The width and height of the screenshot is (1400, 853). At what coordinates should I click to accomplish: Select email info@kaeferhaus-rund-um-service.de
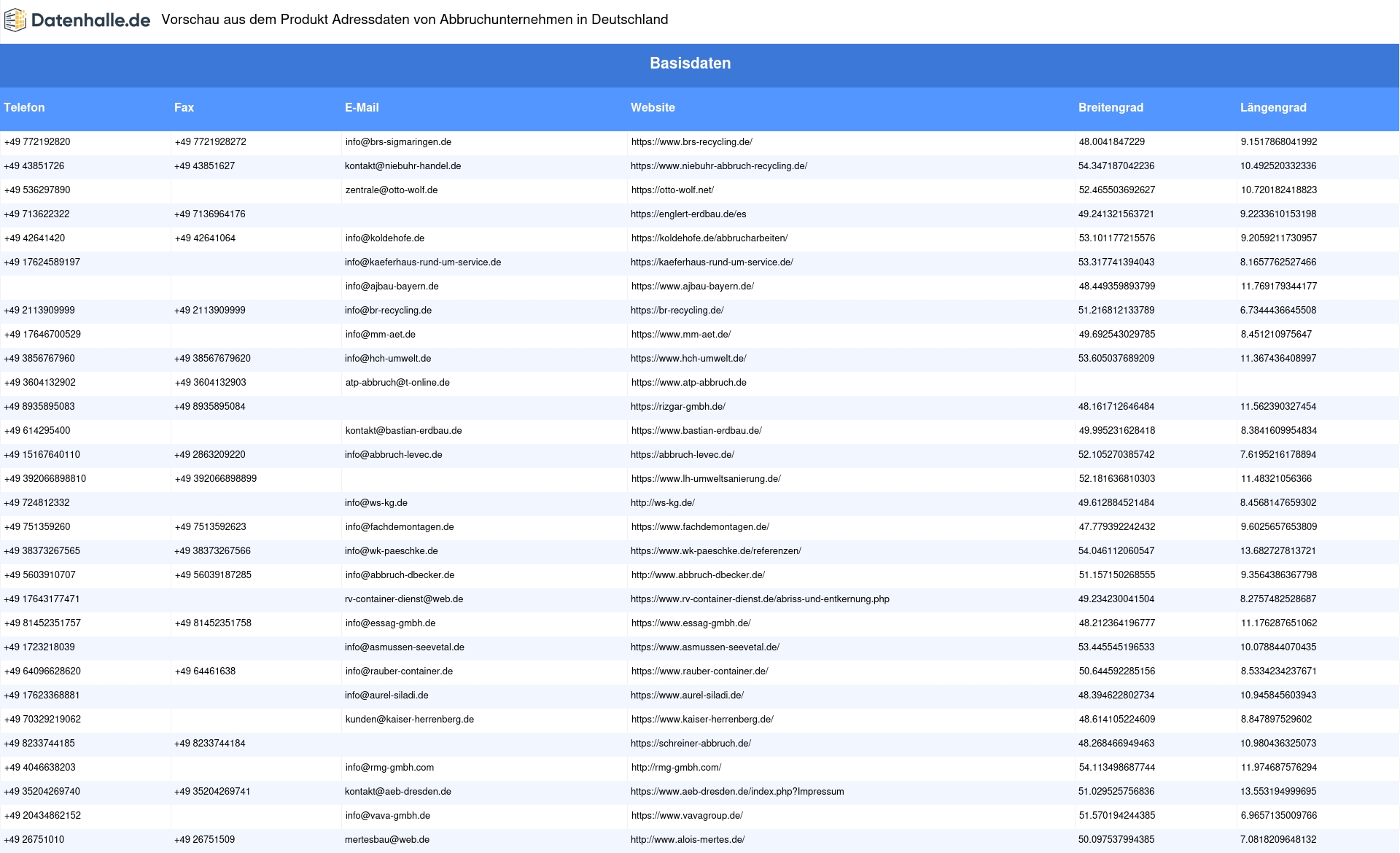pos(423,262)
